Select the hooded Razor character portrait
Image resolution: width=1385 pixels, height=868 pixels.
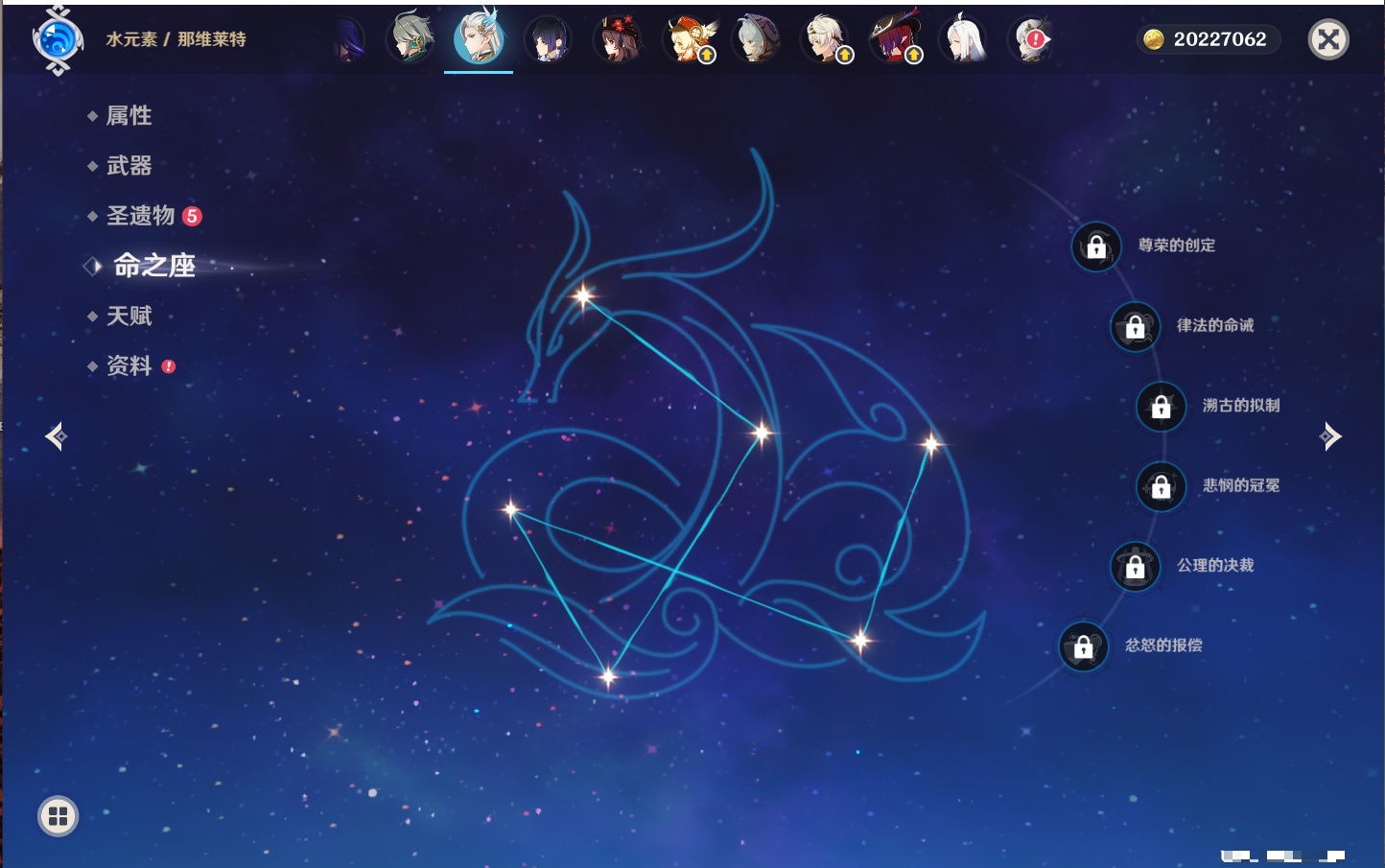(x=757, y=40)
